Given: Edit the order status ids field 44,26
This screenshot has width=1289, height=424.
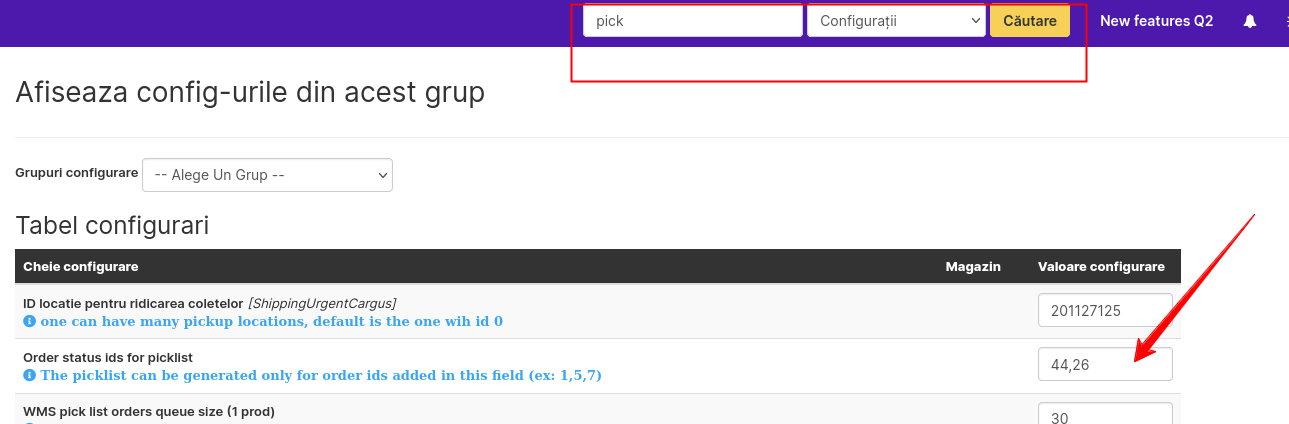Looking at the screenshot, I should tap(1105, 365).
